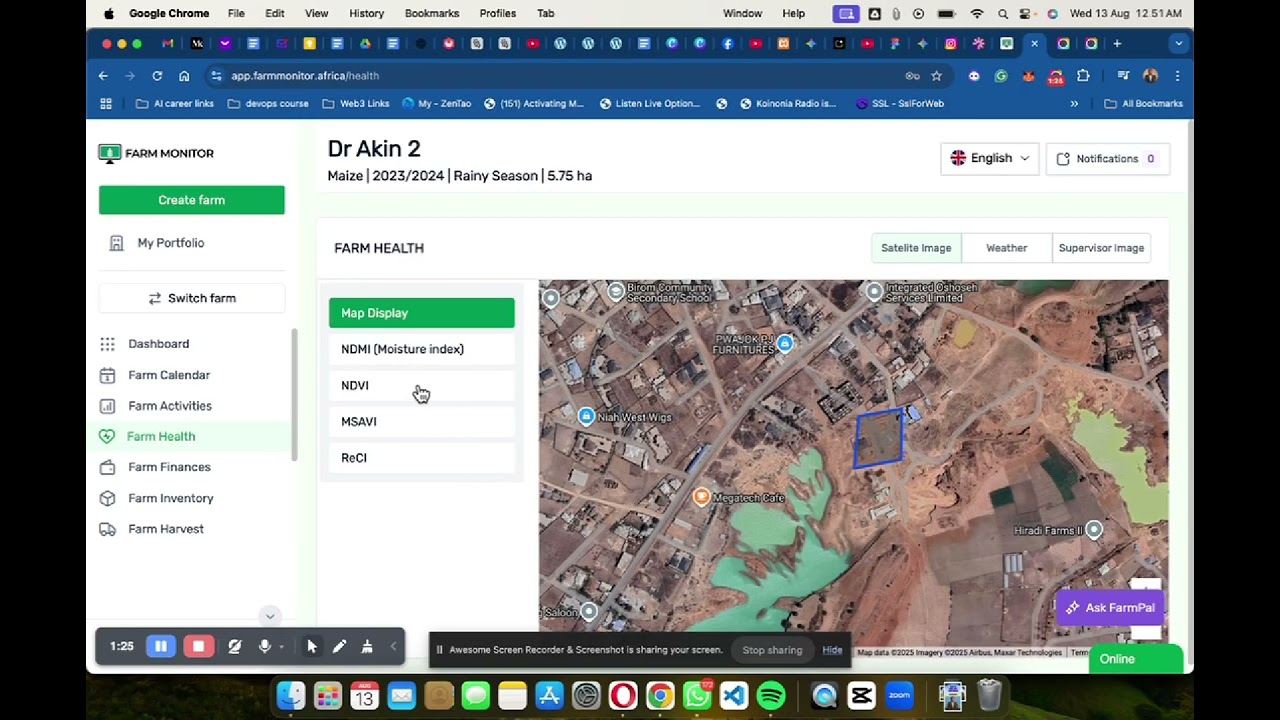
Task: Click the Farm Inventory box icon
Action: click(107, 498)
